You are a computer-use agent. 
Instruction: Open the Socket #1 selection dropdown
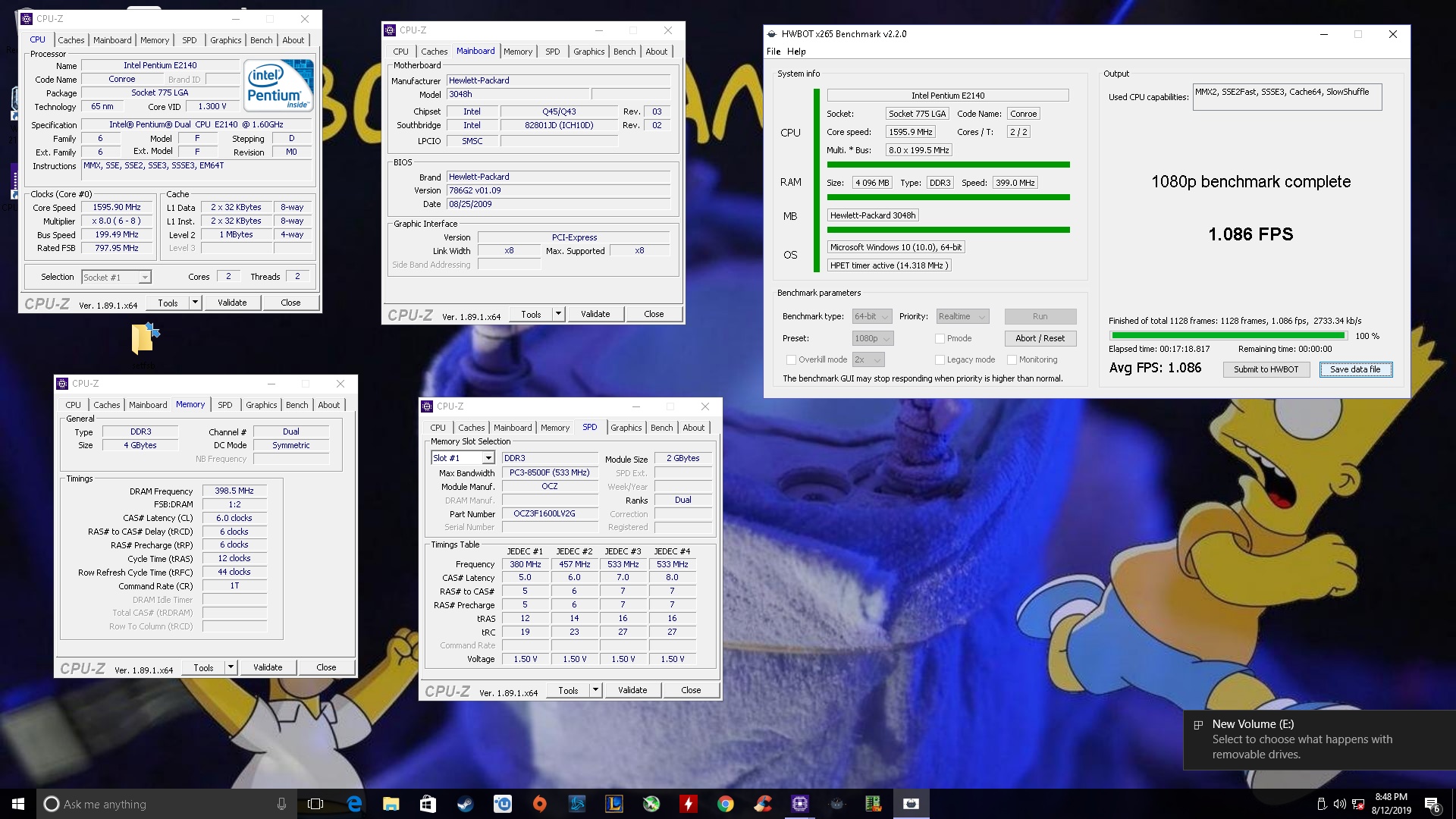pyautogui.click(x=116, y=278)
